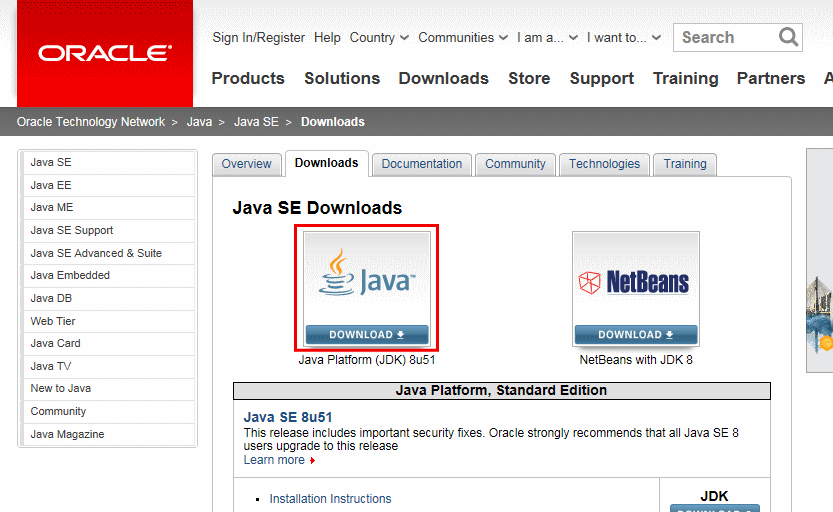
Task: Open the "I am a..." dropdown
Action: pos(545,38)
